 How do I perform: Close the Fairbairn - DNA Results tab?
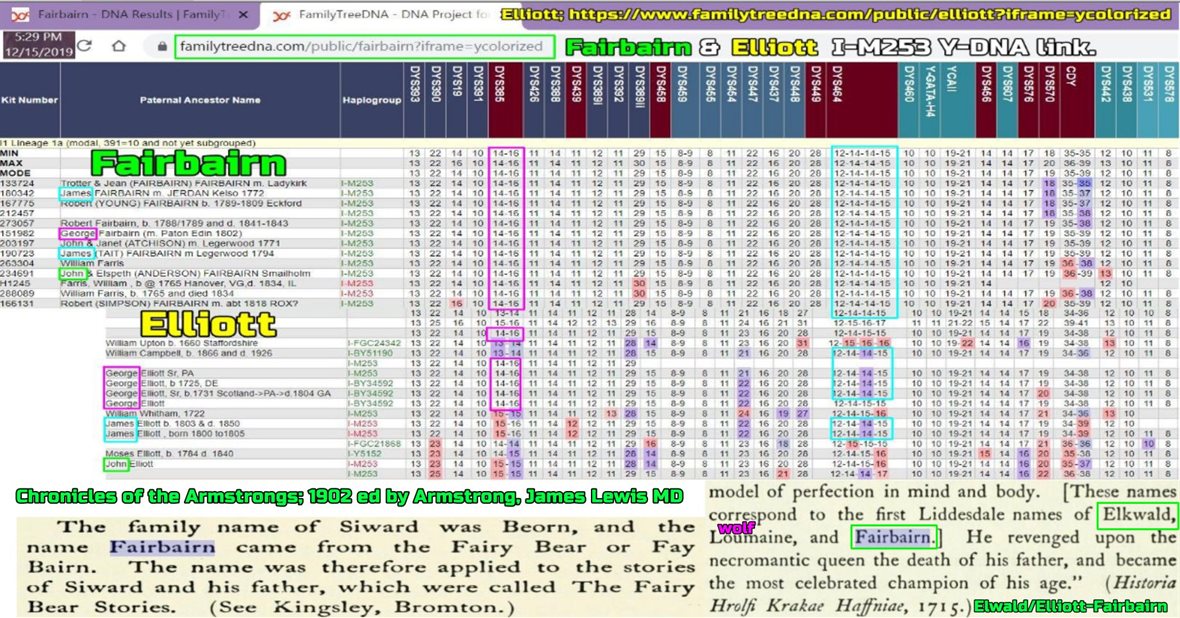click(242, 16)
